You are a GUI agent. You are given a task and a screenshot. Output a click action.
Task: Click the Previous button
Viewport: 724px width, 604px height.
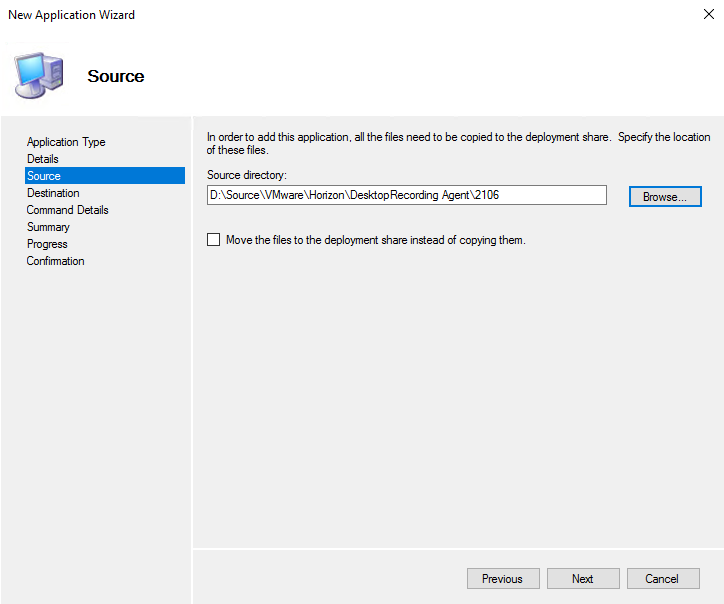point(502,579)
